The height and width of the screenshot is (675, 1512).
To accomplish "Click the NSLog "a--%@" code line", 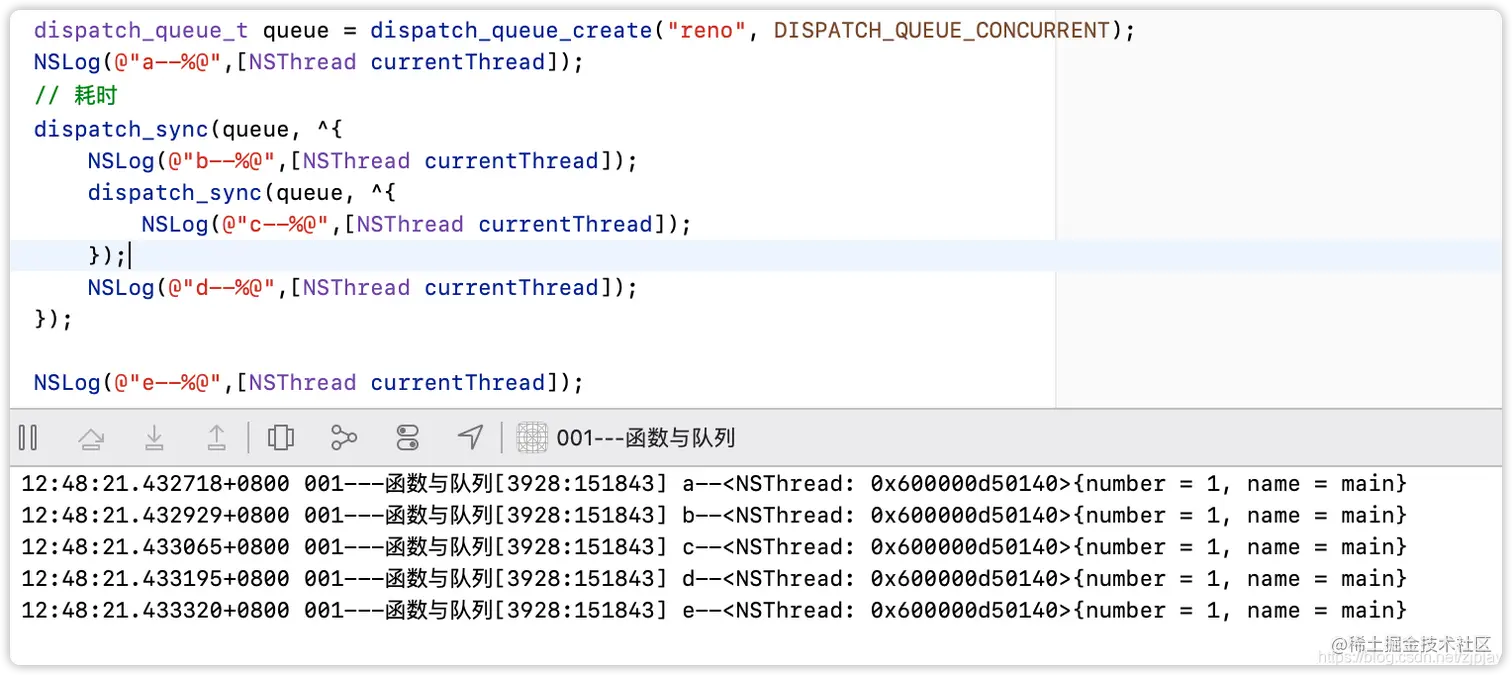I will point(308,62).
